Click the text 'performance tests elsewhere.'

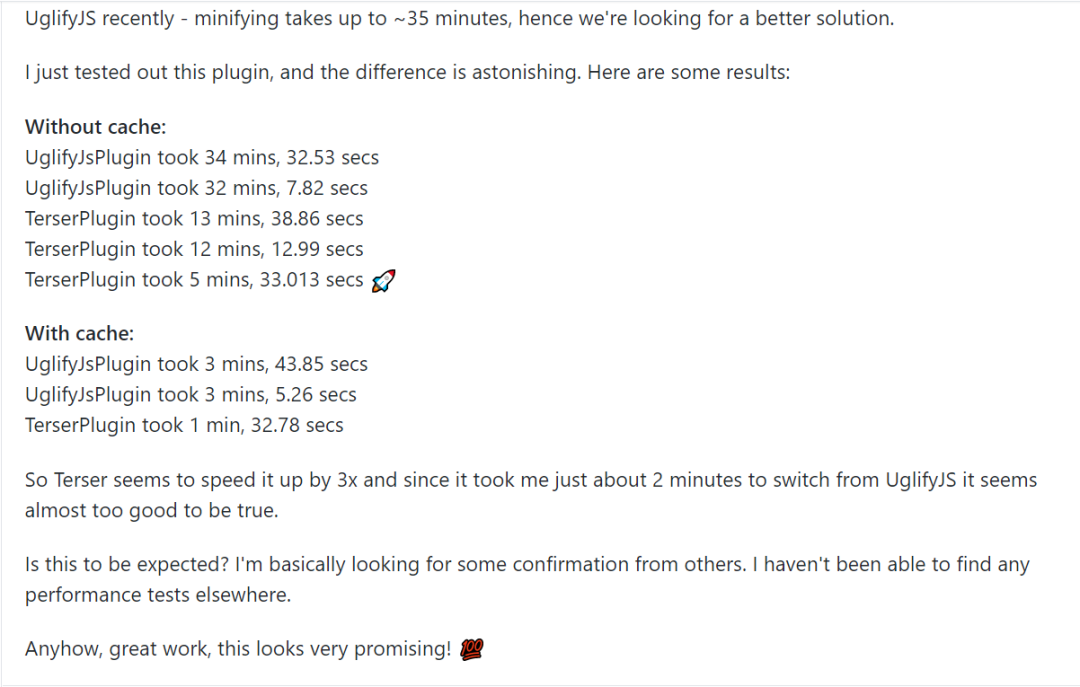tap(157, 595)
